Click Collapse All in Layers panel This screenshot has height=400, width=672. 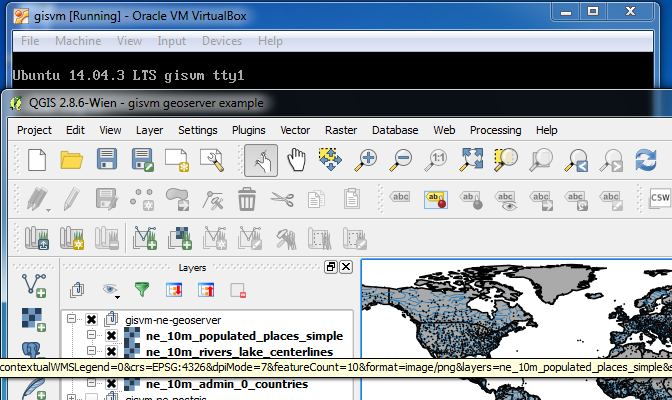pyautogui.click(x=206, y=290)
